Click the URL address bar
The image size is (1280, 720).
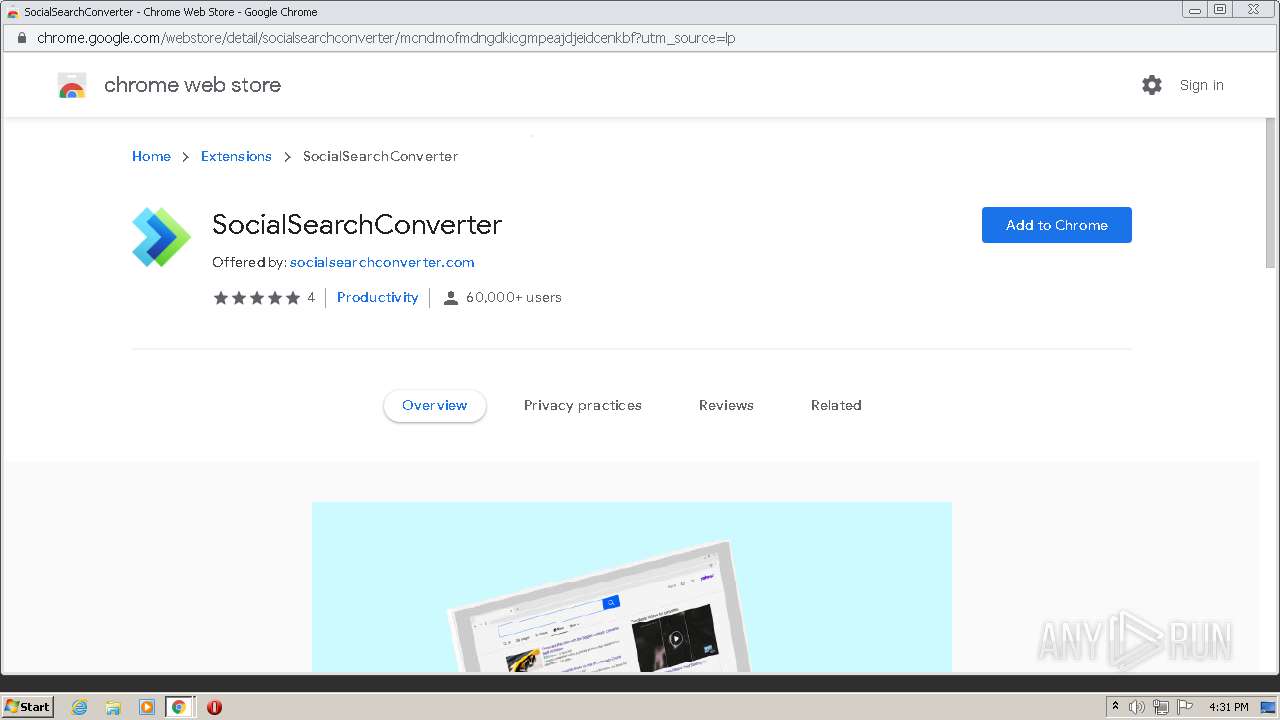tap(640, 38)
